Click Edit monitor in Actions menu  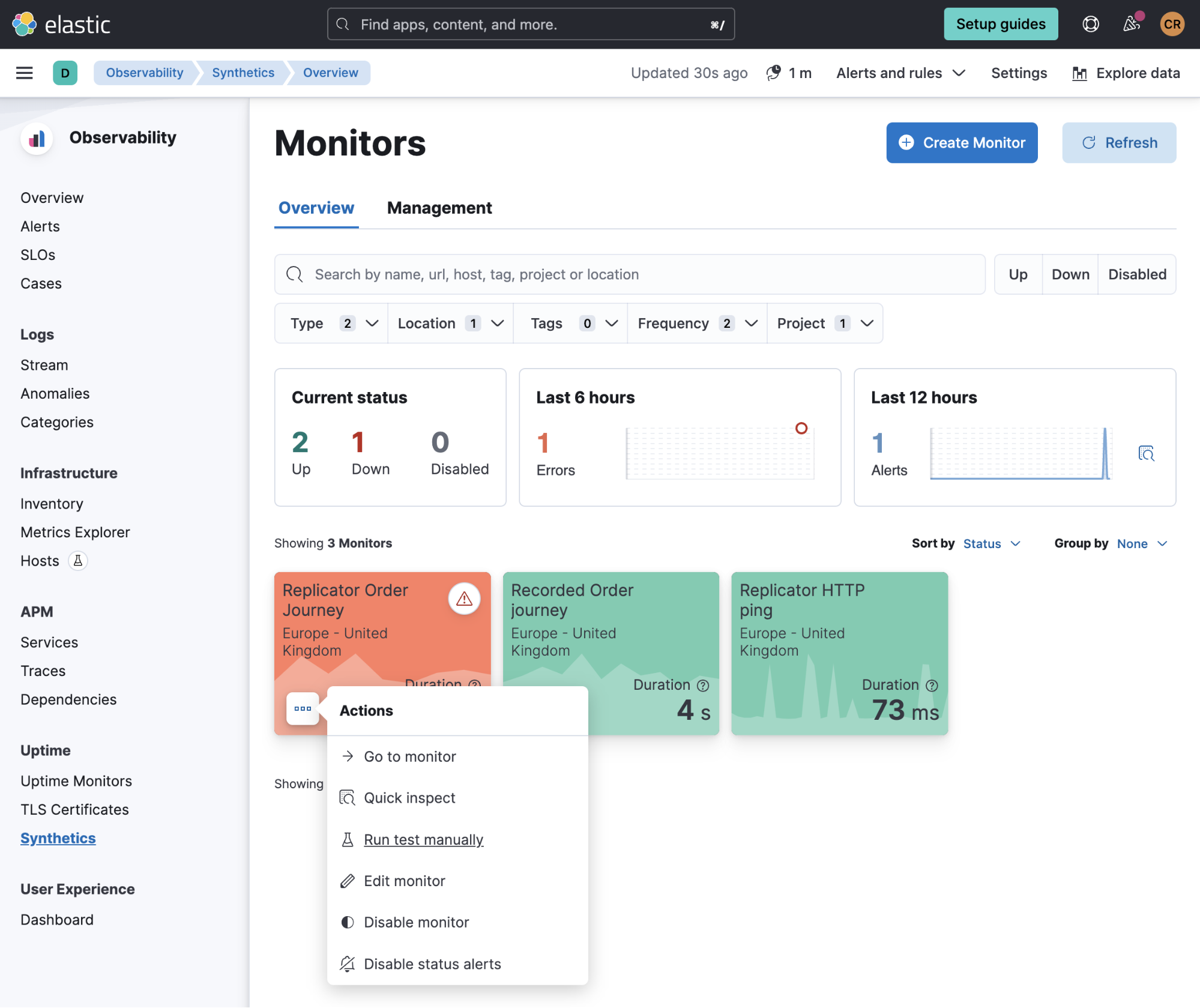(x=405, y=880)
